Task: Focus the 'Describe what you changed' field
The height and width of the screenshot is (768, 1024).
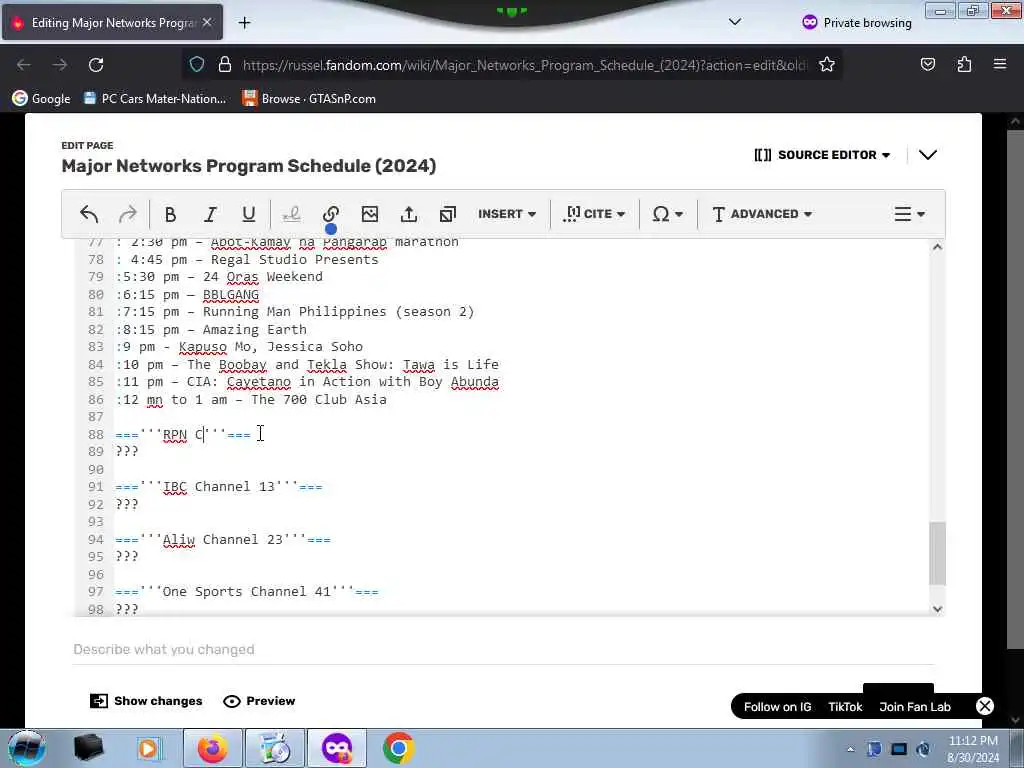Action: pyautogui.click(x=503, y=649)
